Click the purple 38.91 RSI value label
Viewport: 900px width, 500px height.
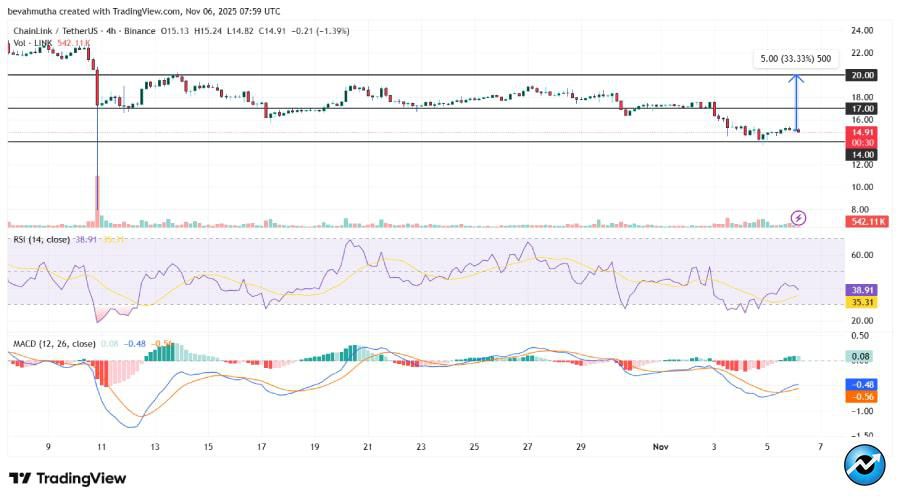pyautogui.click(x=861, y=287)
